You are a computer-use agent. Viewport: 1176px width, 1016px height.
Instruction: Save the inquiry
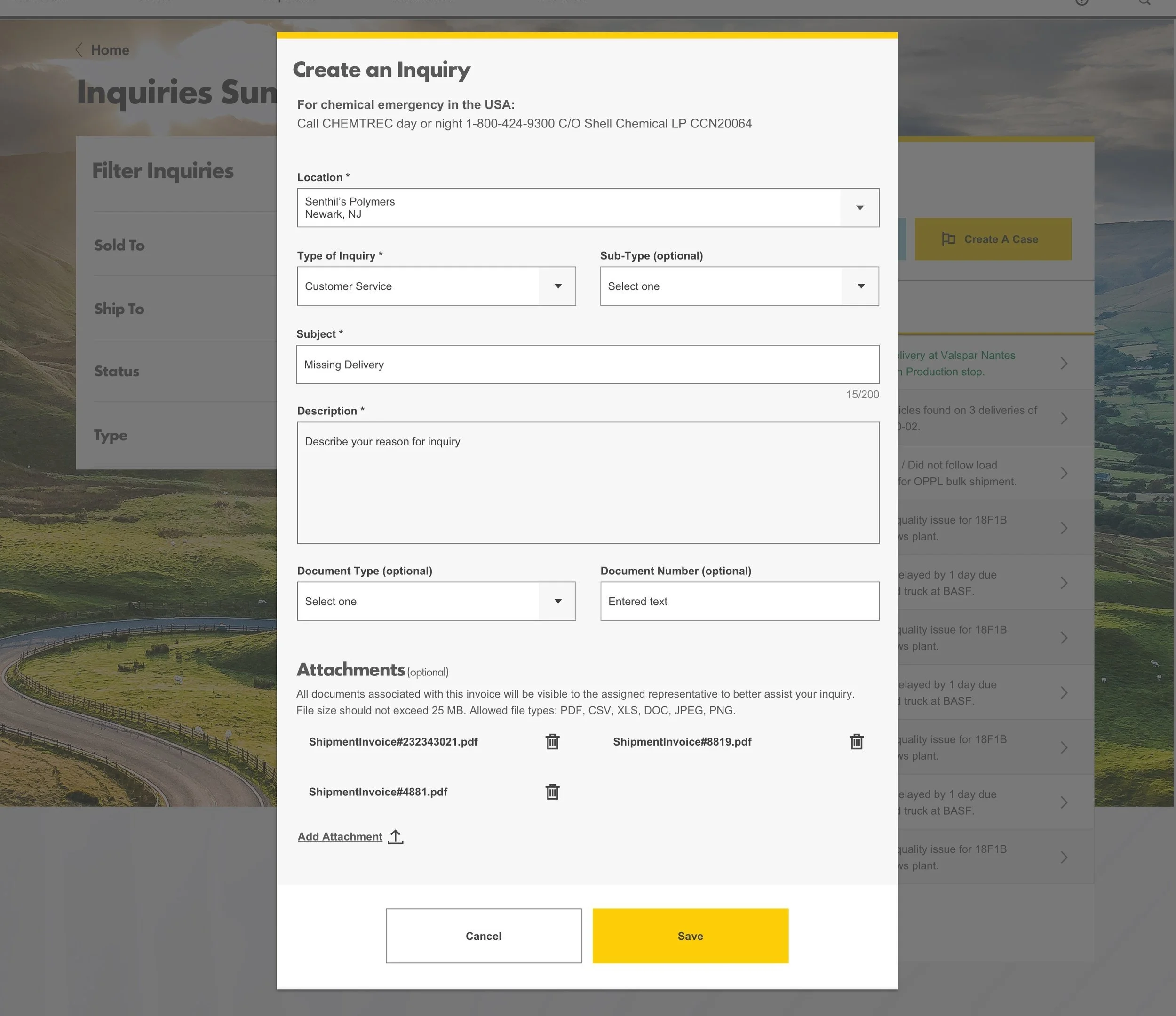(691, 936)
